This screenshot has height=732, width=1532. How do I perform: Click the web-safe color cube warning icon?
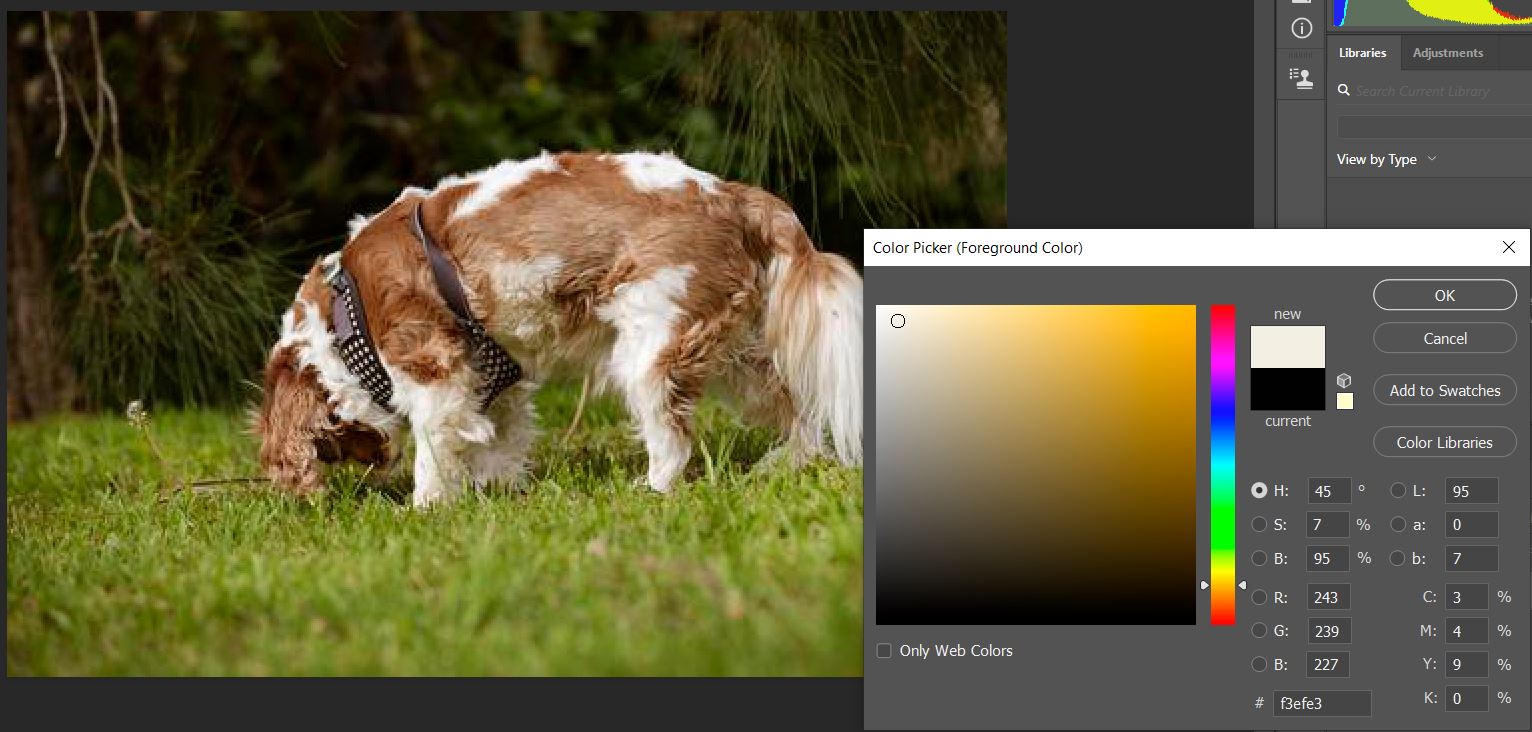(1344, 381)
